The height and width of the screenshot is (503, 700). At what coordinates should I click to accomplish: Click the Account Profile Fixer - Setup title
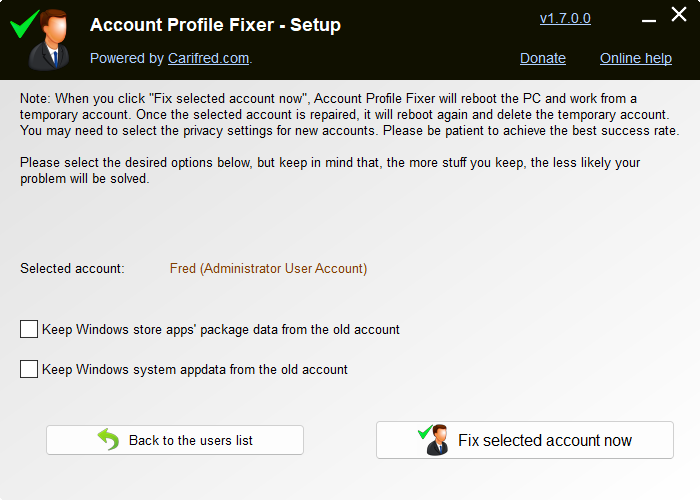(x=215, y=25)
